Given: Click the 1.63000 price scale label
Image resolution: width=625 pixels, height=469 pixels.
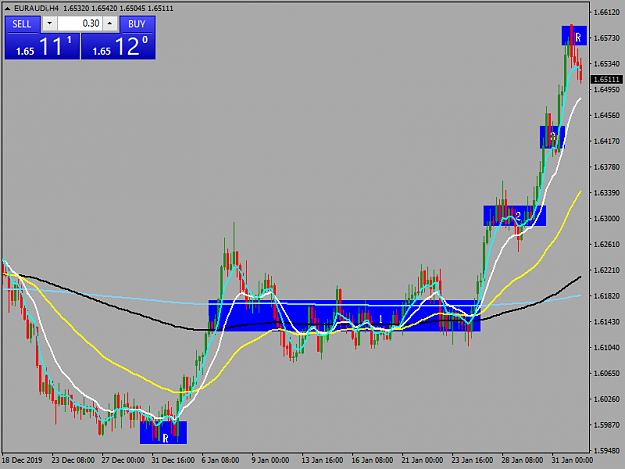Looking at the screenshot, I should point(607,219).
